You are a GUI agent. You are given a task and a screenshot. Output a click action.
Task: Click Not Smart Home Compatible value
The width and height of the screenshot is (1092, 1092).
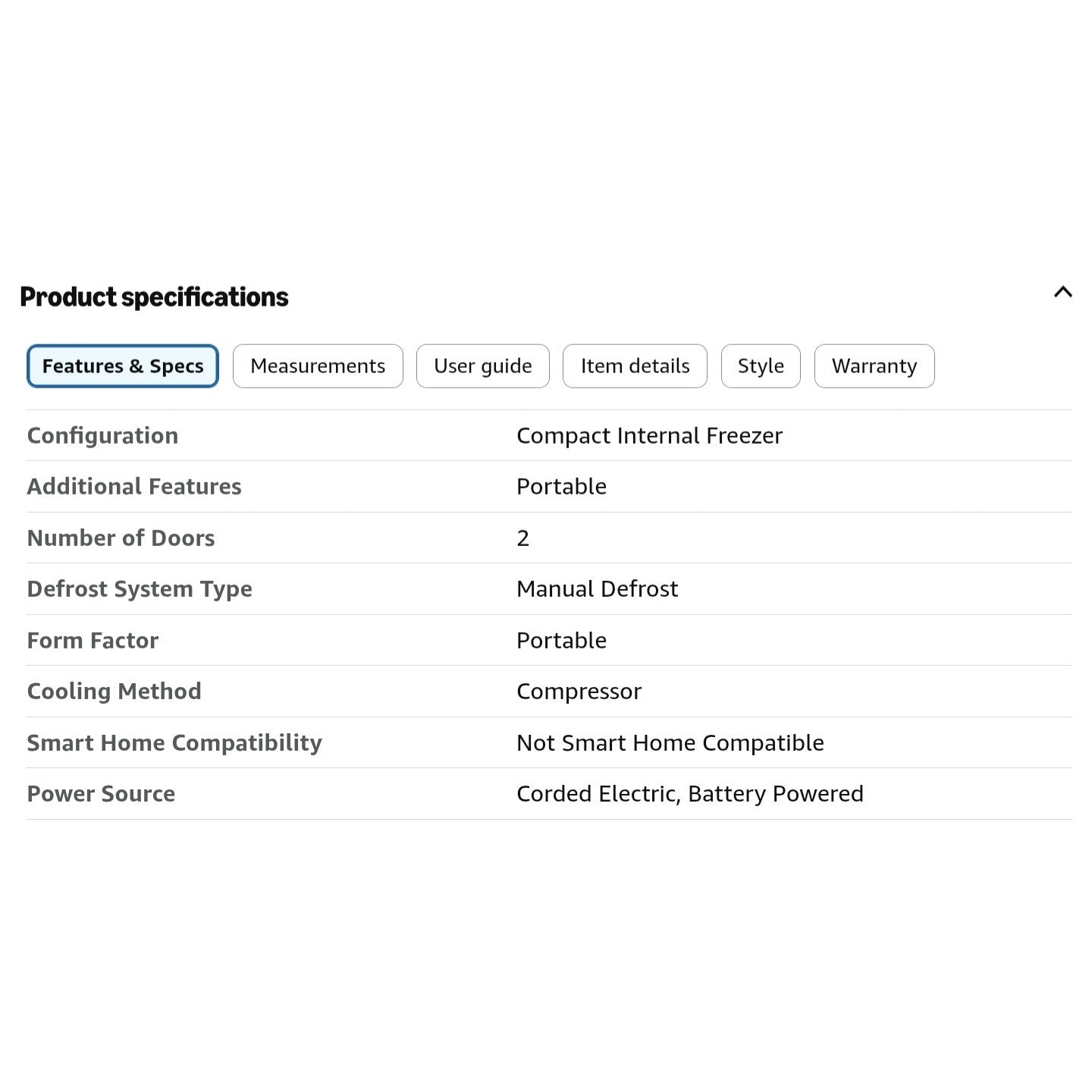670,743
